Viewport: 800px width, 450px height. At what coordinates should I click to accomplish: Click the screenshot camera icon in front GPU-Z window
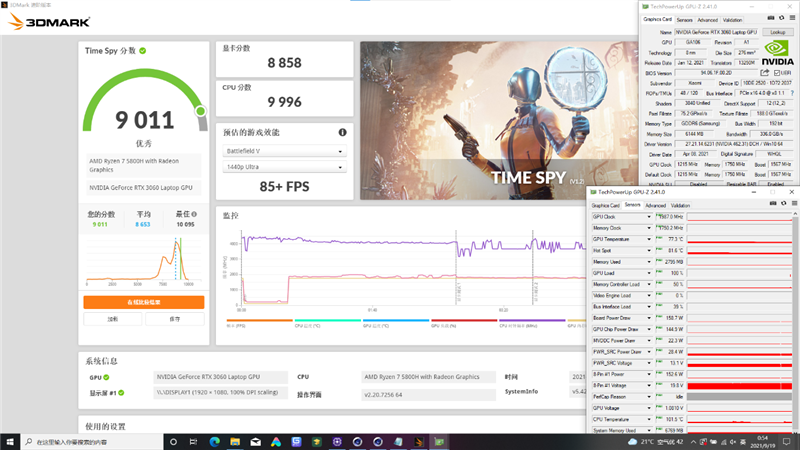[x=773, y=203]
